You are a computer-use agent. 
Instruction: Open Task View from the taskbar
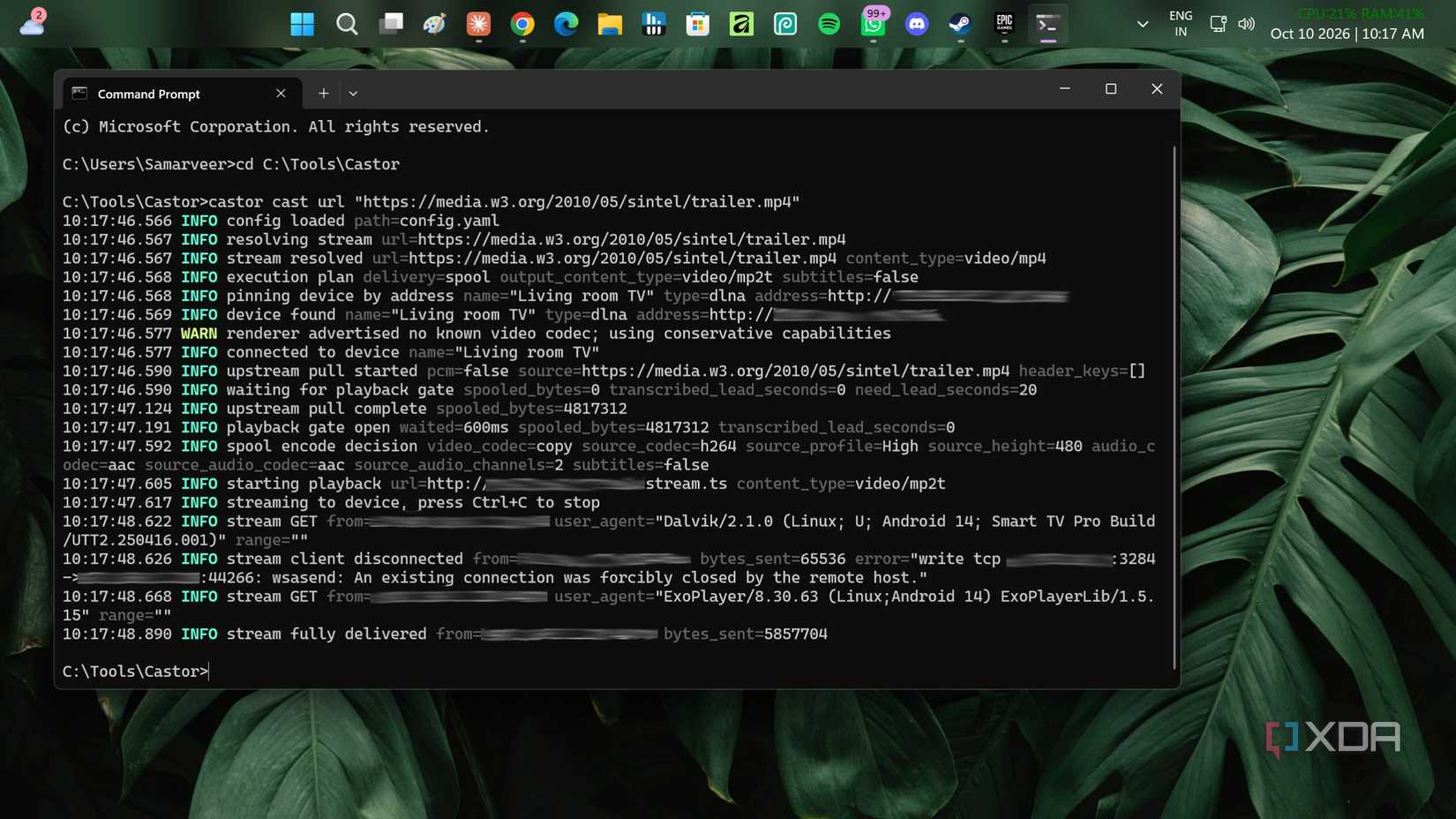click(x=390, y=25)
